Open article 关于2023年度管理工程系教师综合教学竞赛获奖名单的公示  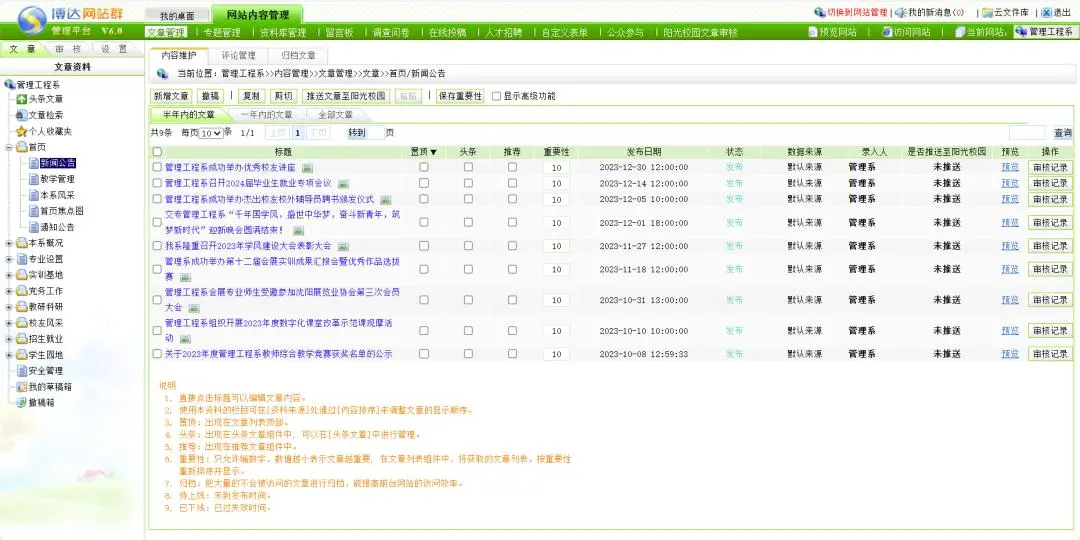coord(278,354)
